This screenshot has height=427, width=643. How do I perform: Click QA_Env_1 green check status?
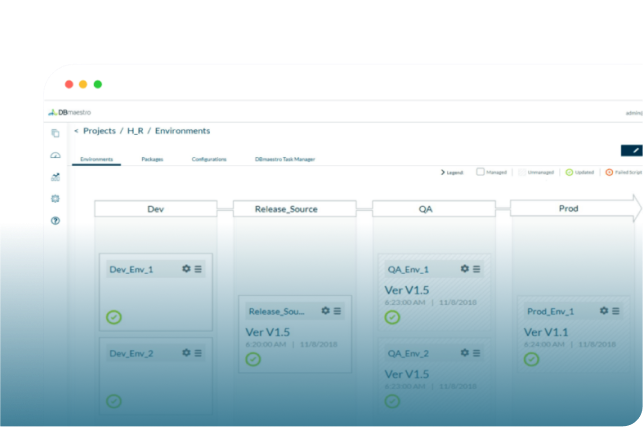pos(392,317)
